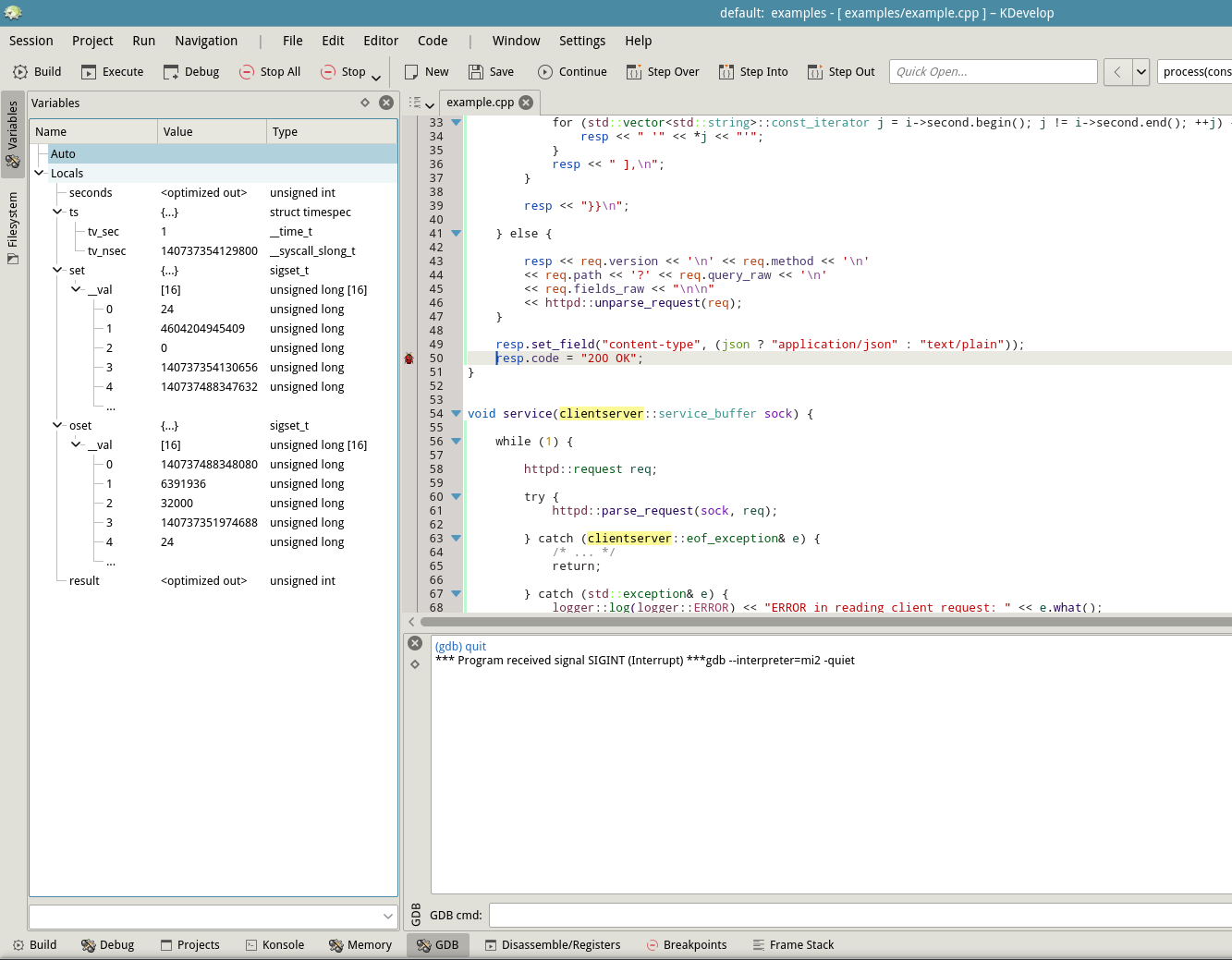This screenshot has height=960, width=1232.
Task: Open the Memory bottom tool view
Action: [360, 944]
